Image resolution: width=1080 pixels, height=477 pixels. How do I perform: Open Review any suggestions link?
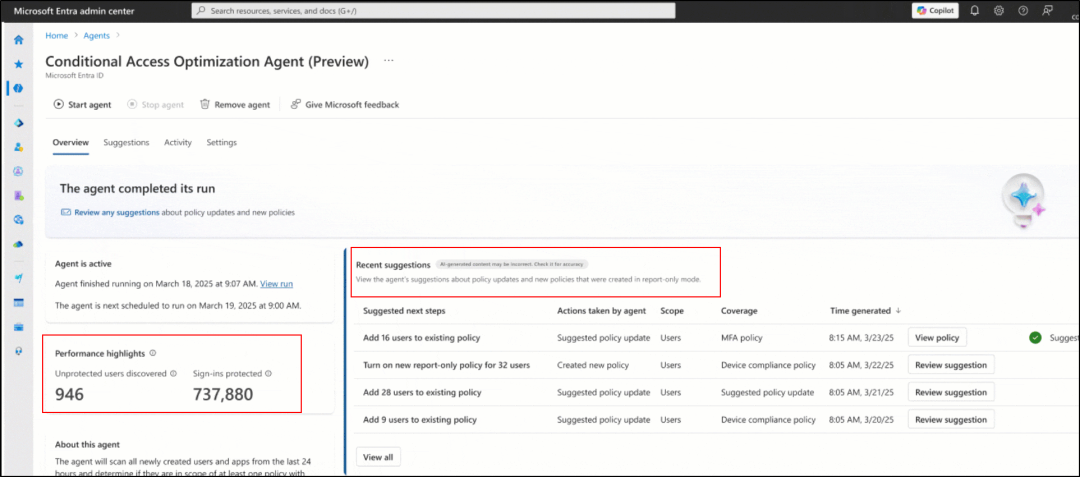[116, 213]
